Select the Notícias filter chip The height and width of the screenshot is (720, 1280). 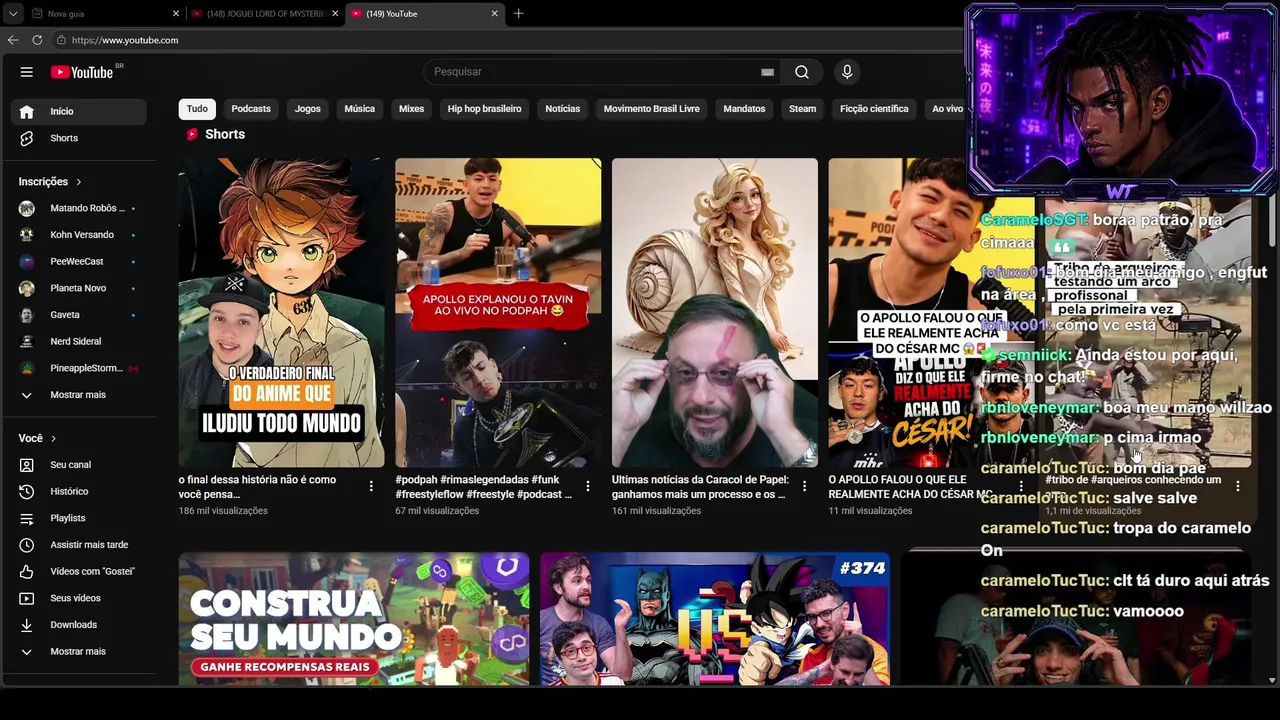pos(563,109)
